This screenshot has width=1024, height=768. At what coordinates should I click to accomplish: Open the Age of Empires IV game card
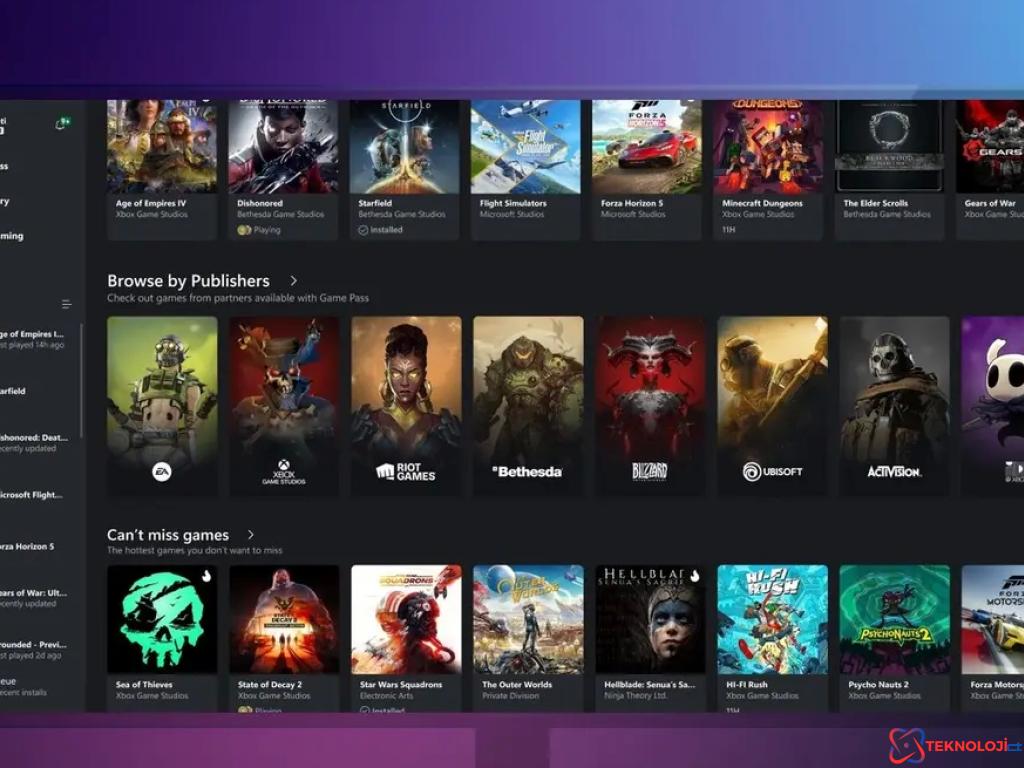click(162, 170)
